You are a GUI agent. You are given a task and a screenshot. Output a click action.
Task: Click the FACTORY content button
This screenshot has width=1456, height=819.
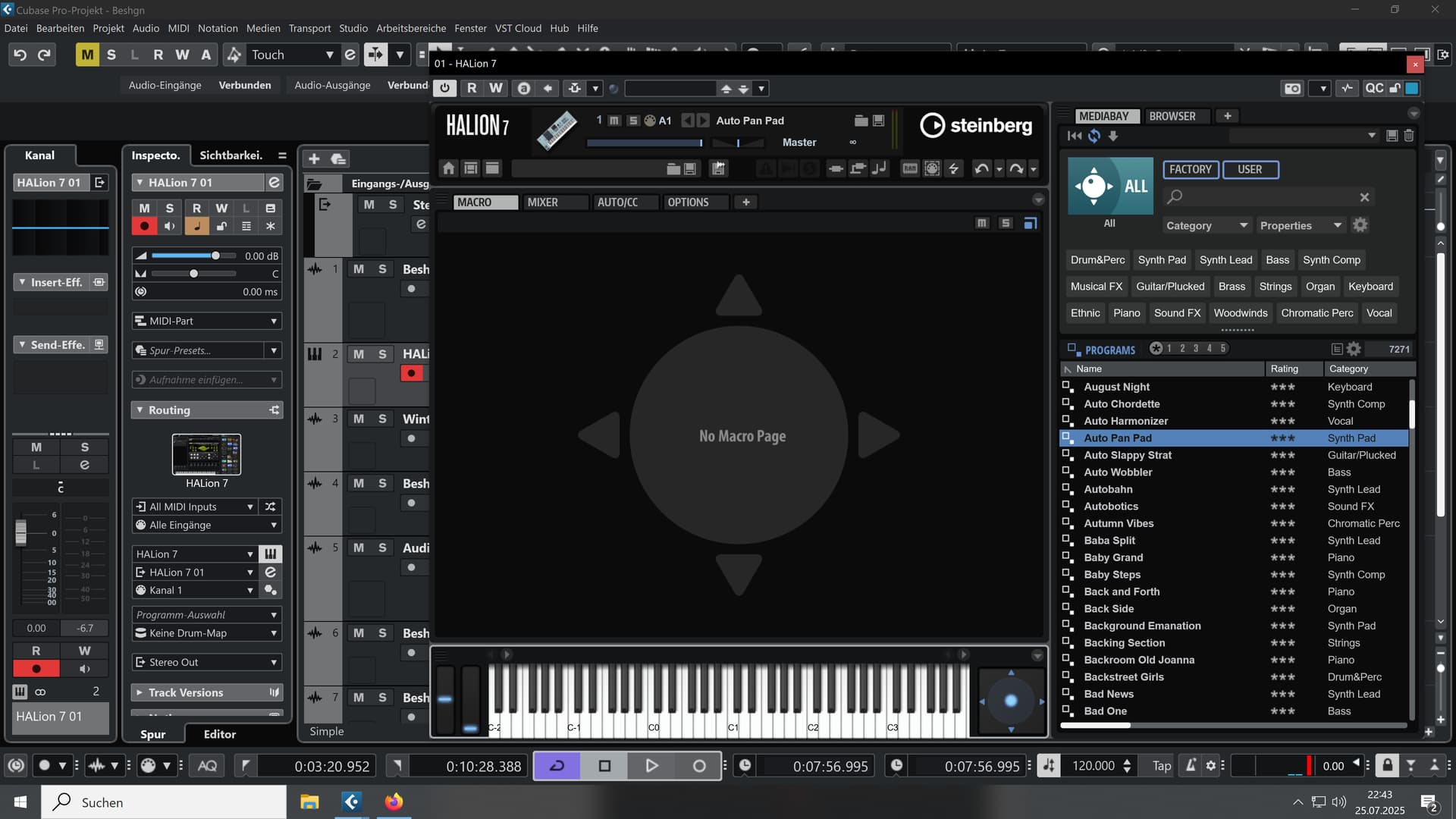coord(1190,169)
